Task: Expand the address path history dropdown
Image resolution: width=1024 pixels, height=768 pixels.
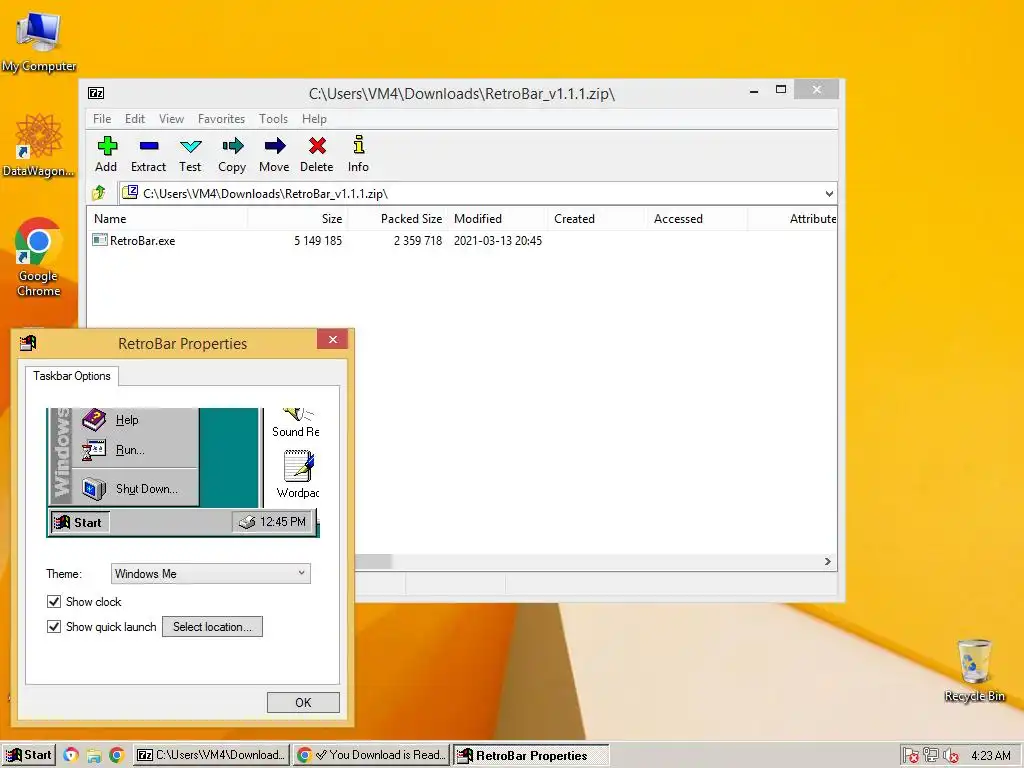Action: coord(829,193)
